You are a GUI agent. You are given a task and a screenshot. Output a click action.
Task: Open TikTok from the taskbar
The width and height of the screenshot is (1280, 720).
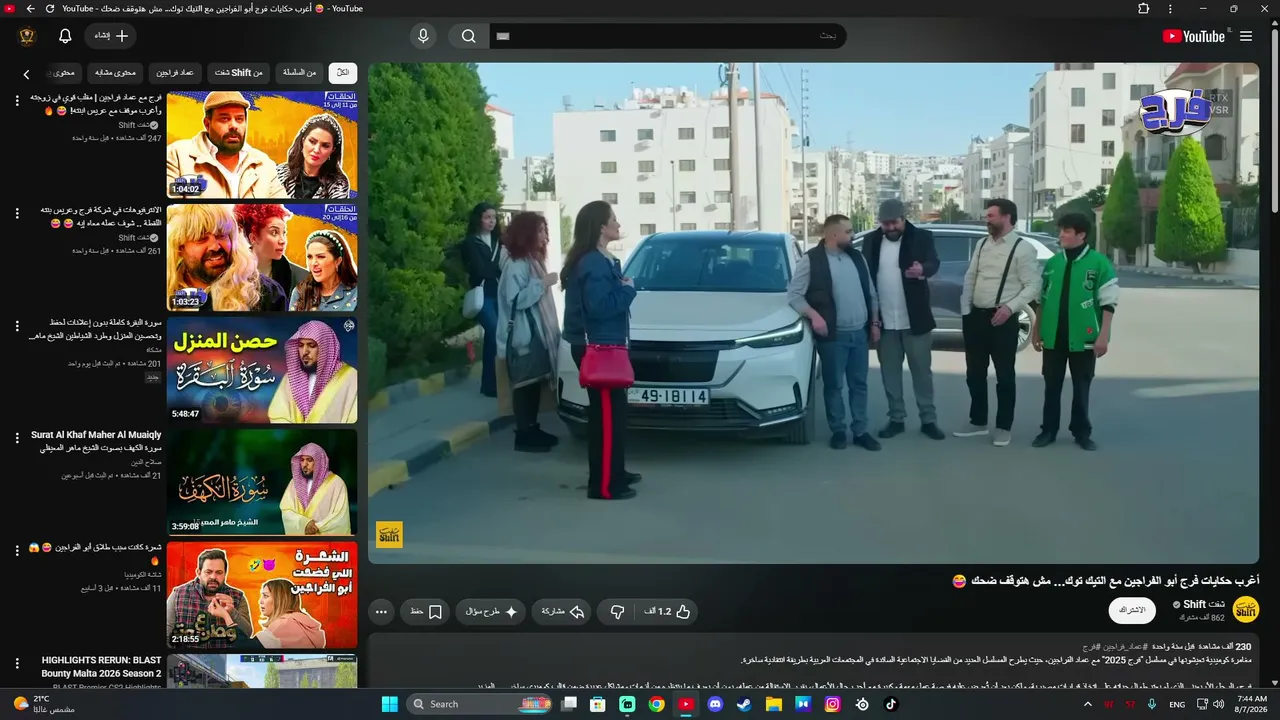pos(891,704)
